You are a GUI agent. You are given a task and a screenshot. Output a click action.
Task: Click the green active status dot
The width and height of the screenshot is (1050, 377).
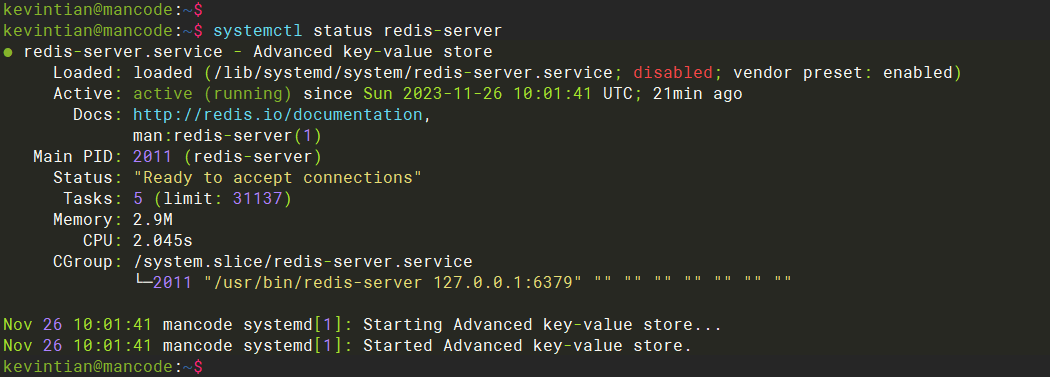click(x=7, y=52)
